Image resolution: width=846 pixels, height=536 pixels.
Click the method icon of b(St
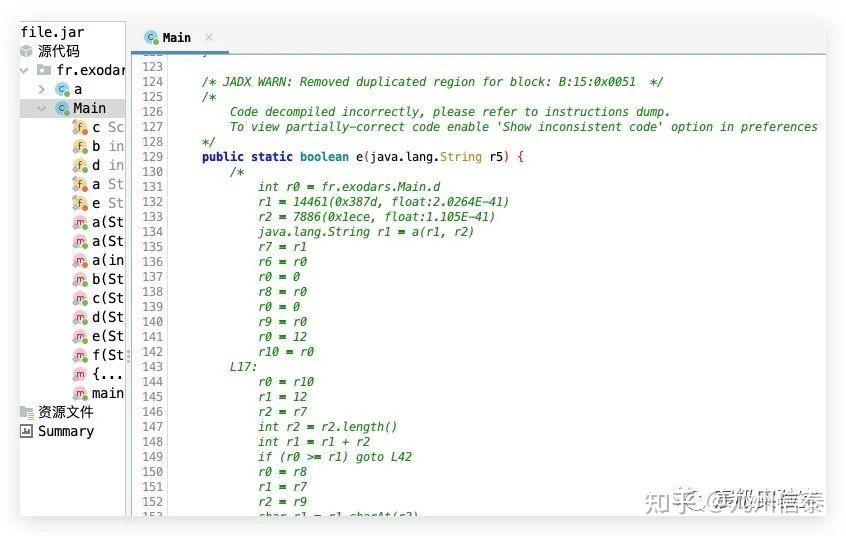[80, 280]
